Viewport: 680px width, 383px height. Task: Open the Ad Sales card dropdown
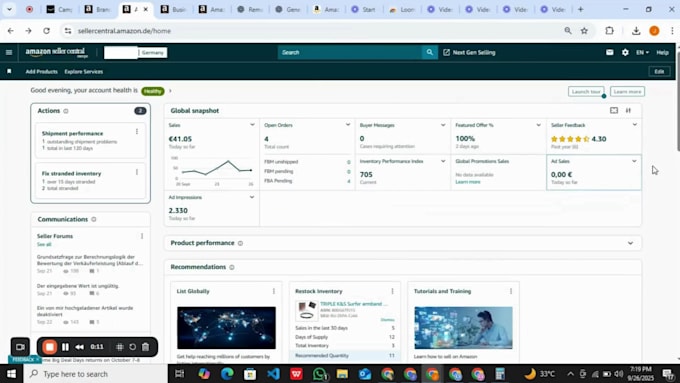point(634,161)
